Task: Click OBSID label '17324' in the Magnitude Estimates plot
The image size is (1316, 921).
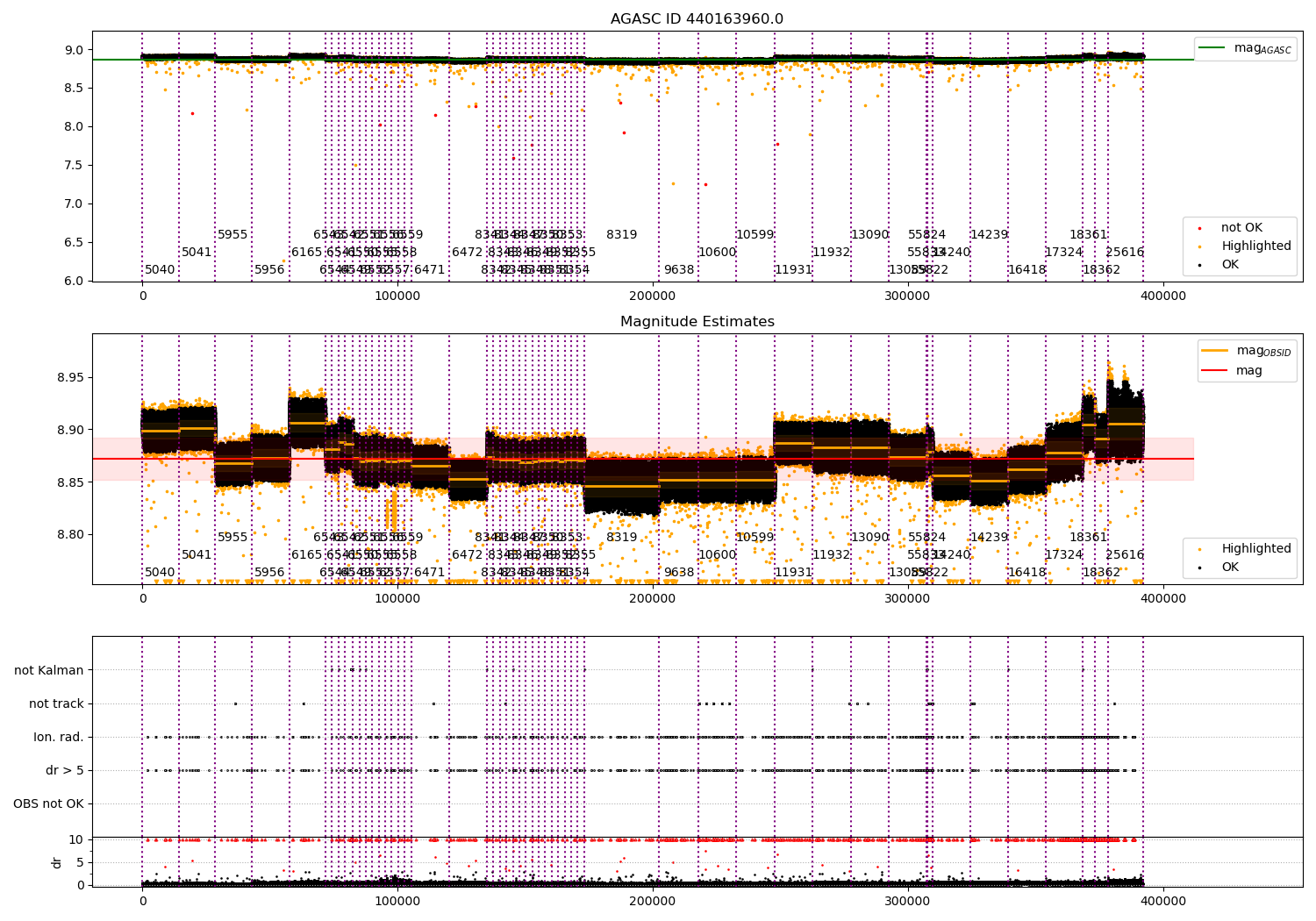Action: pyautogui.click(x=1063, y=555)
